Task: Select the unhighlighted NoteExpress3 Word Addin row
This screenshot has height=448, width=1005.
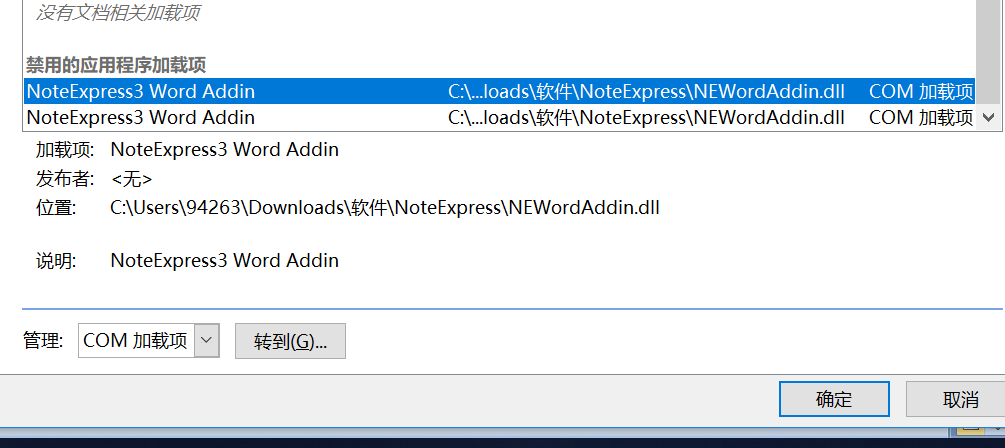Action: [x=499, y=117]
